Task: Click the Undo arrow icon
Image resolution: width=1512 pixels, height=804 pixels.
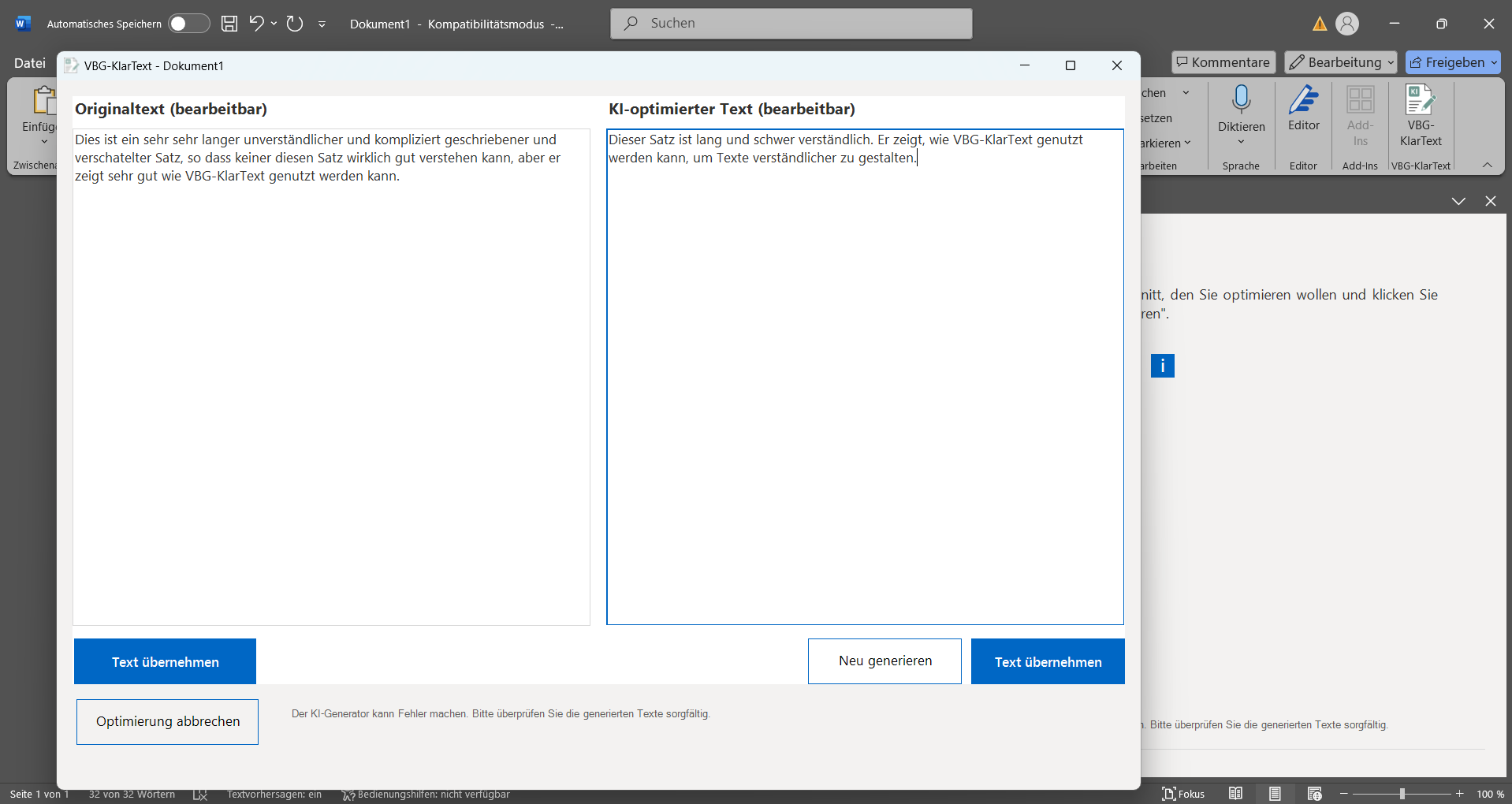Action: tap(256, 24)
